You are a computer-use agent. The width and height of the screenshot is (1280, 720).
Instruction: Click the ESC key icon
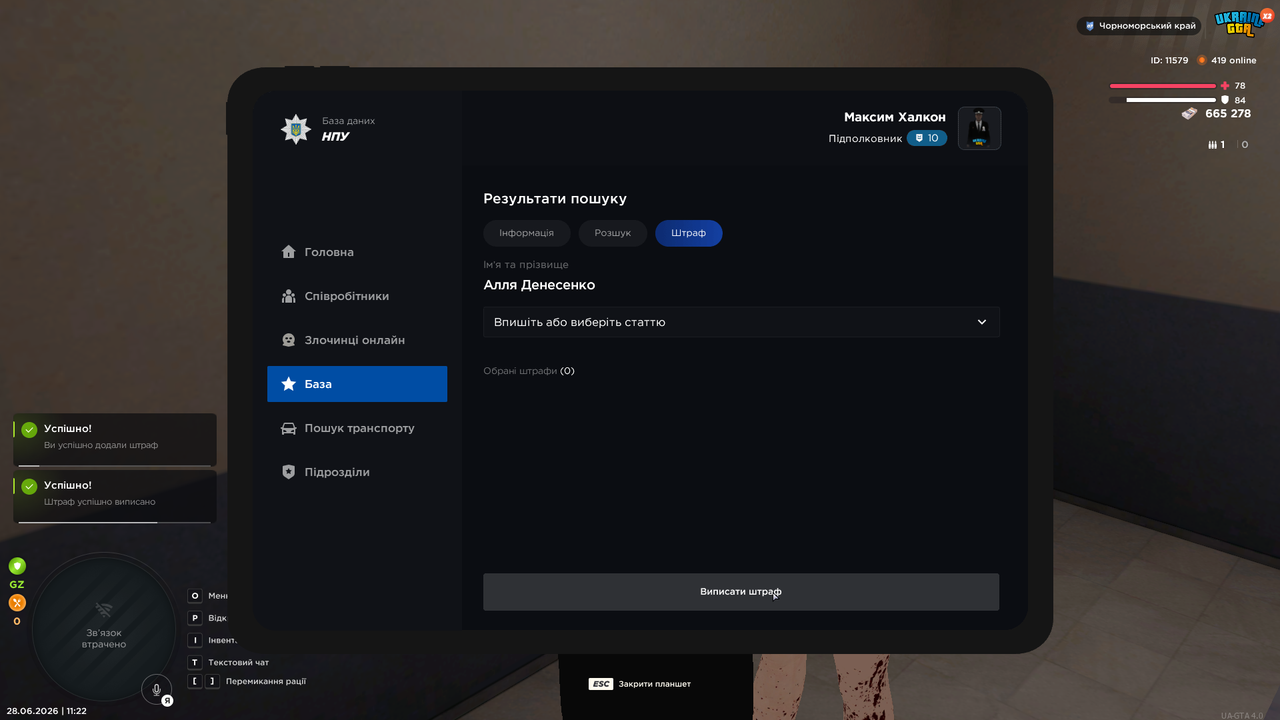[600, 684]
